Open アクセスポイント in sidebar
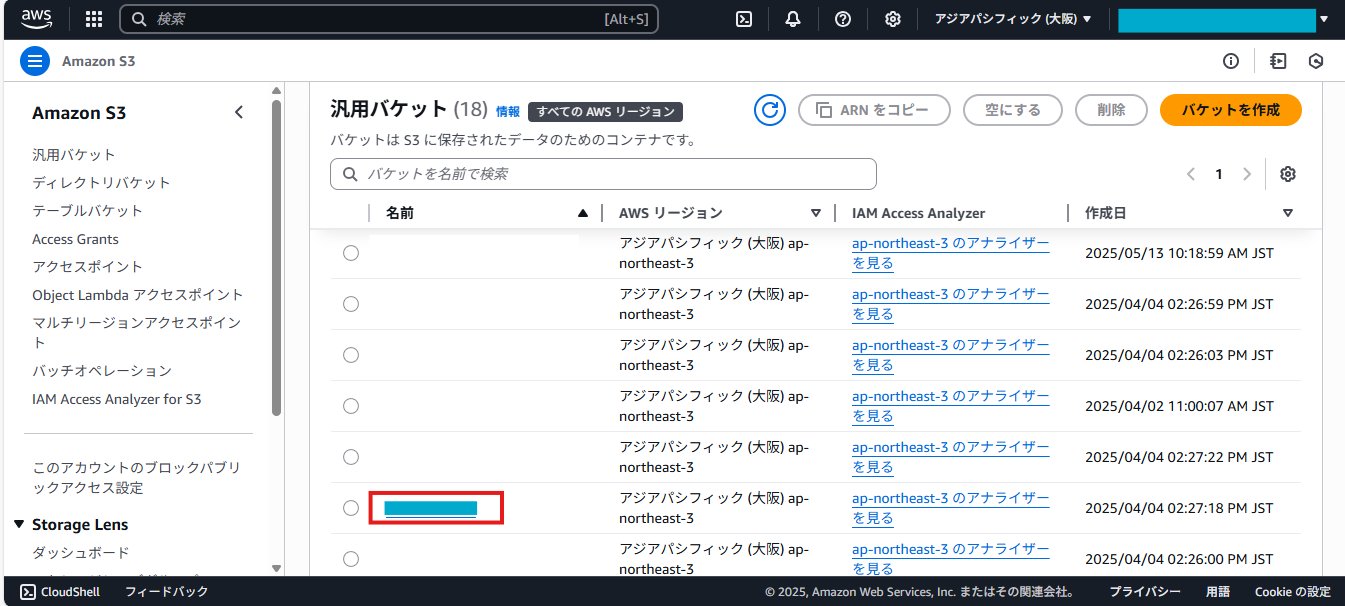Image resolution: width=1345 pixels, height=606 pixels. 87,267
